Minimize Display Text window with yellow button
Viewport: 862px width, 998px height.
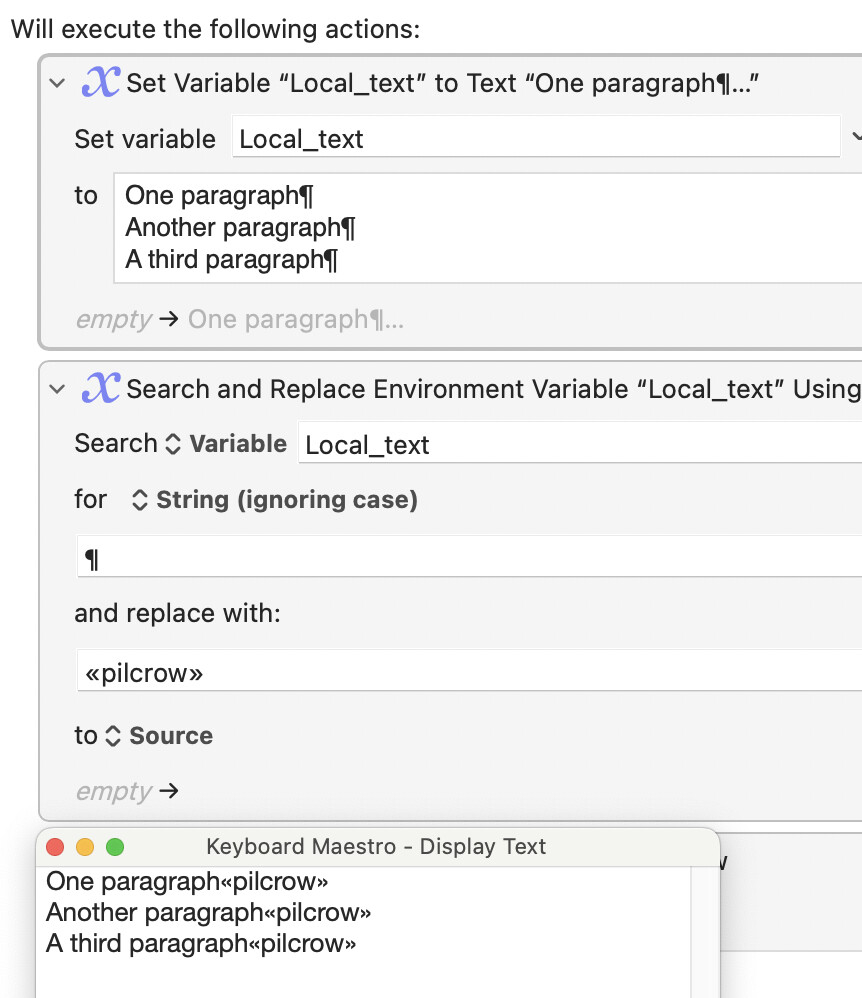pos(85,847)
